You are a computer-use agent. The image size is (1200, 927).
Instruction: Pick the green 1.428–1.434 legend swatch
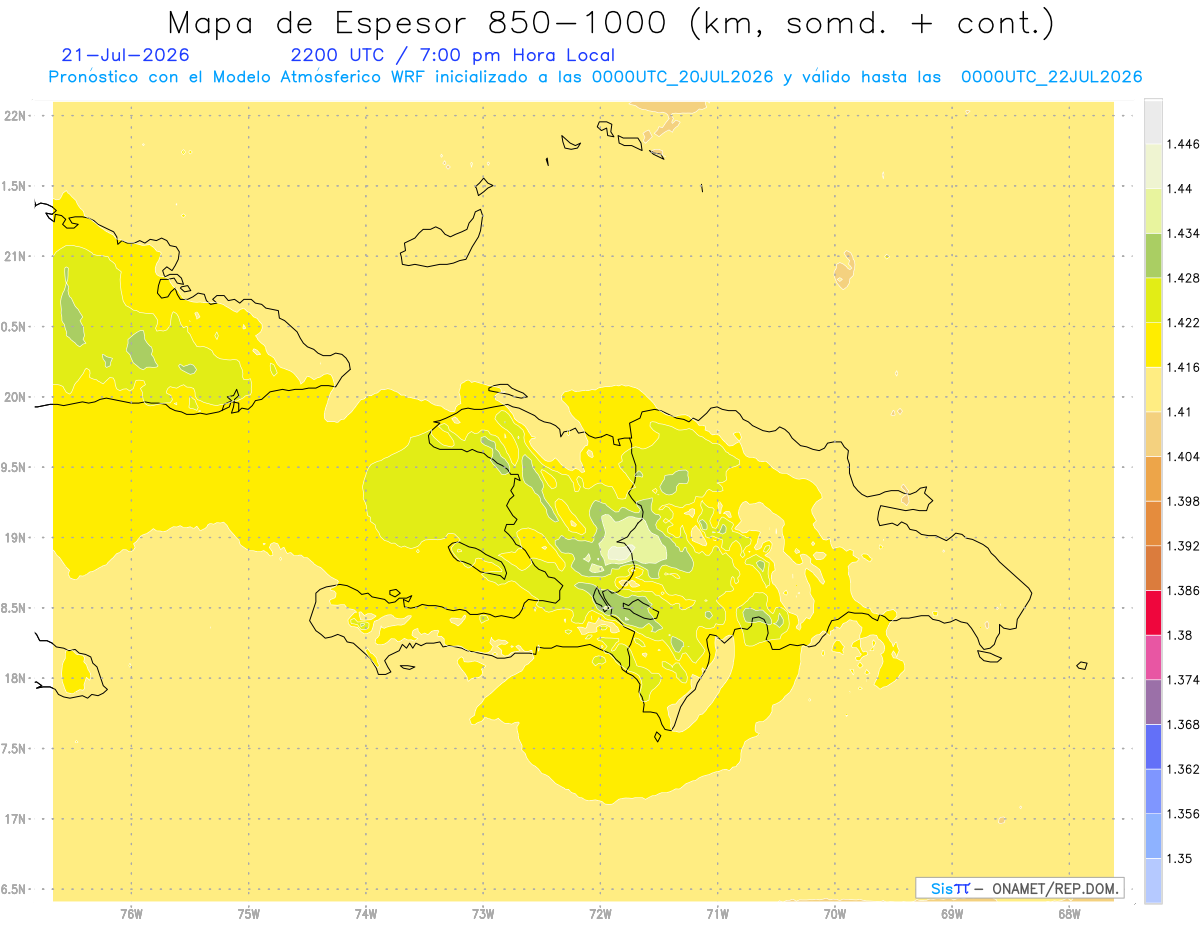(x=1153, y=255)
